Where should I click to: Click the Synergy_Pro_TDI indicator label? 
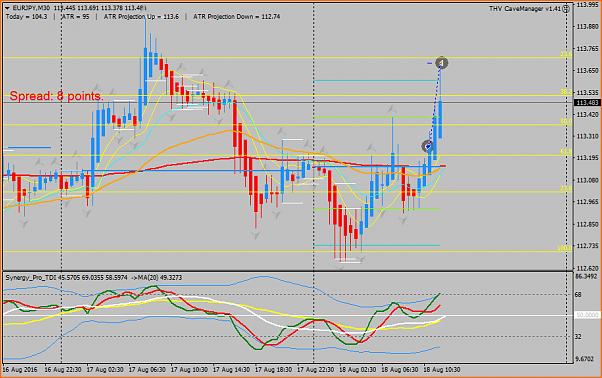point(31,277)
